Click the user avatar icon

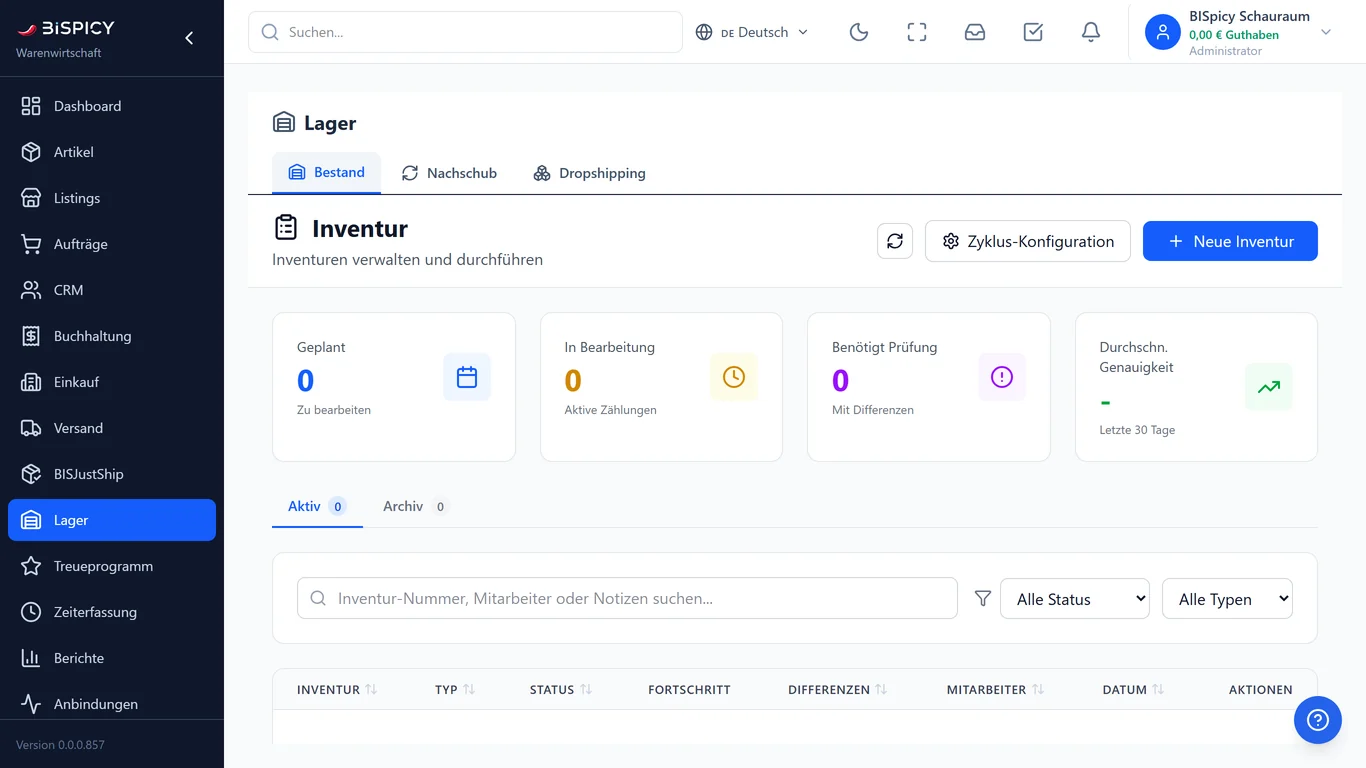1162,32
